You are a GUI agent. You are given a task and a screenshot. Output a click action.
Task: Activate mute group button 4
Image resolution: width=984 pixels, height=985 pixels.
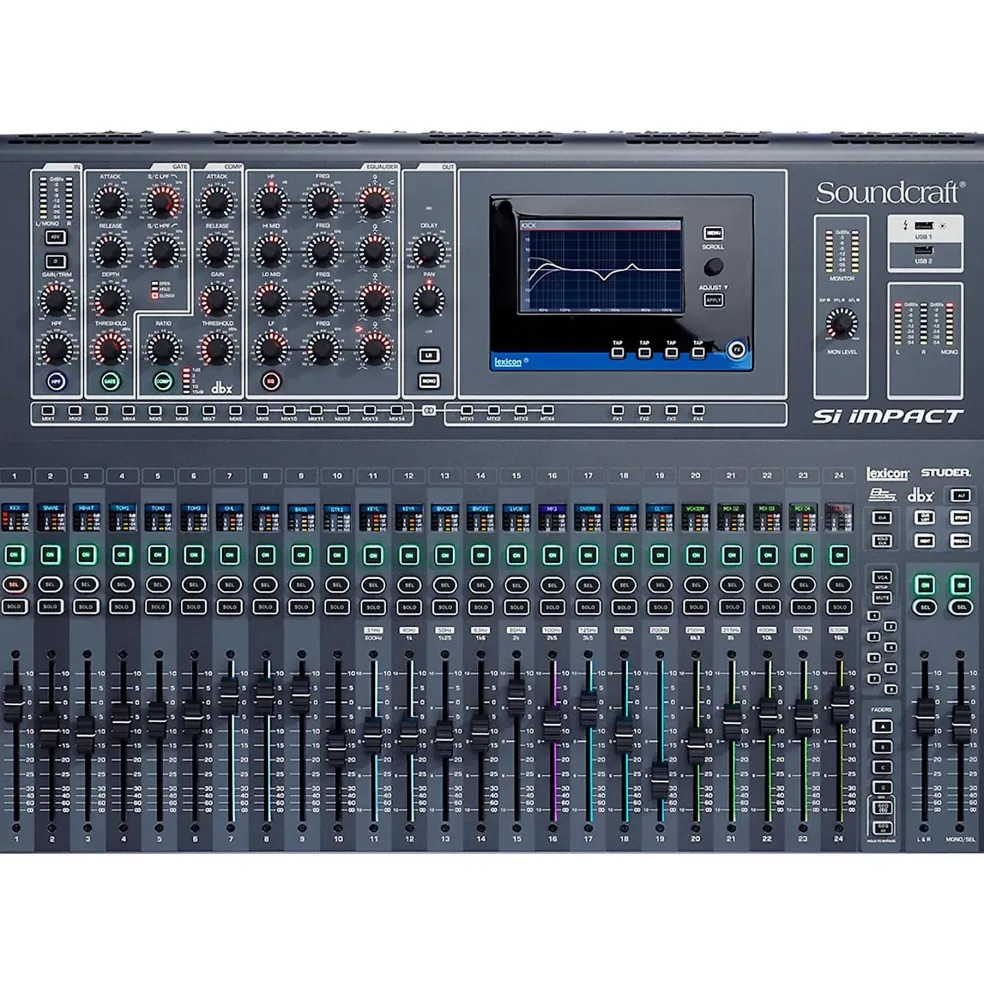890,647
